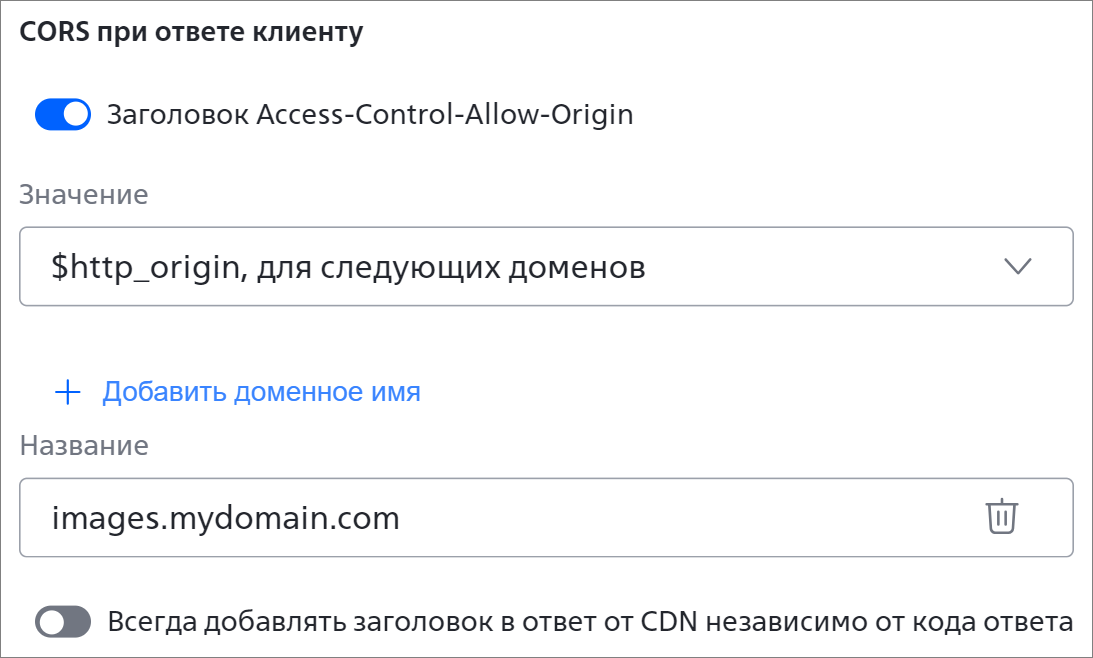The height and width of the screenshot is (658, 1093).
Task: Click the CORS при ответе клиенту heading
Action: [191, 33]
